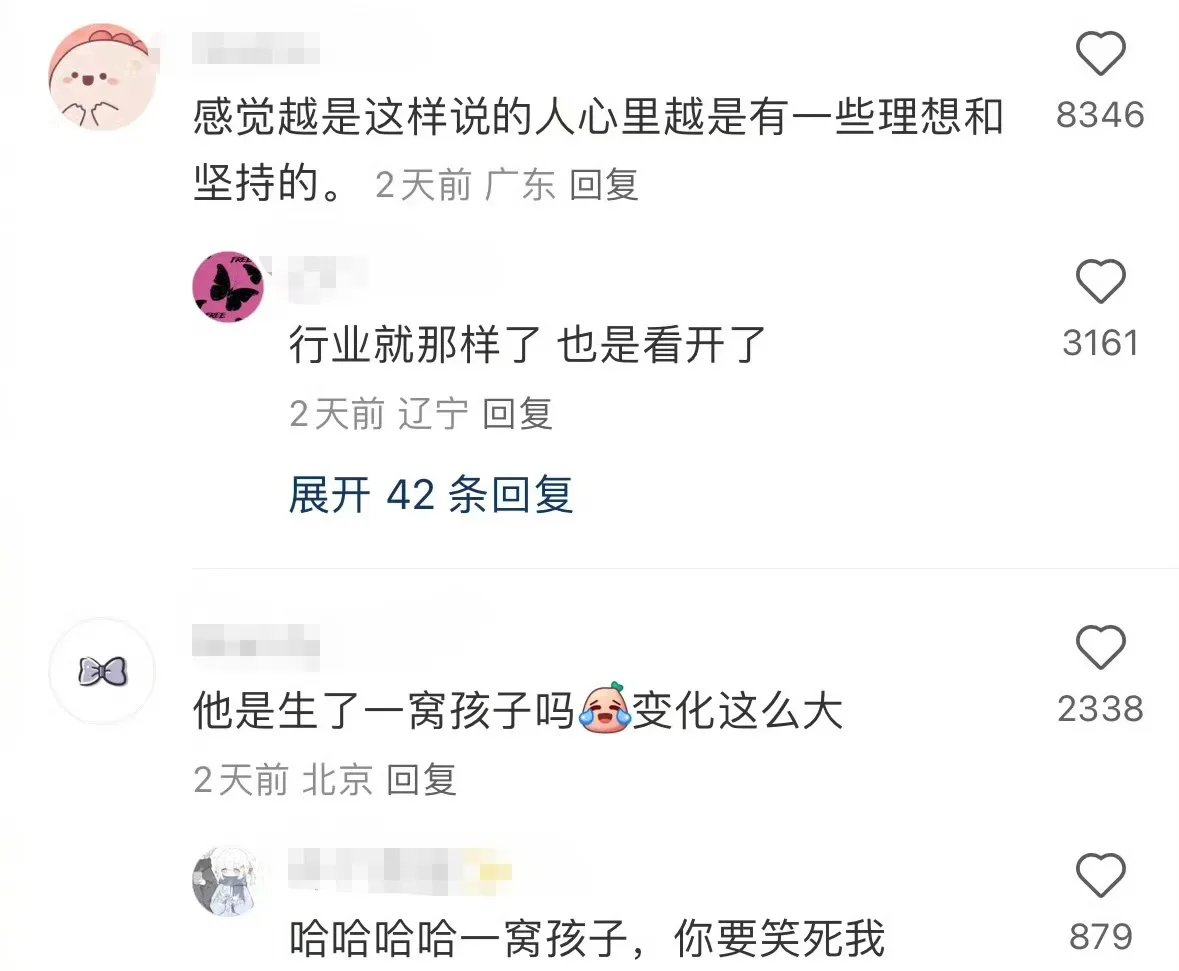The width and height of the screenshot is (1179, 971).
Task: Reply to the Beijing commenter
Action: 421,780
